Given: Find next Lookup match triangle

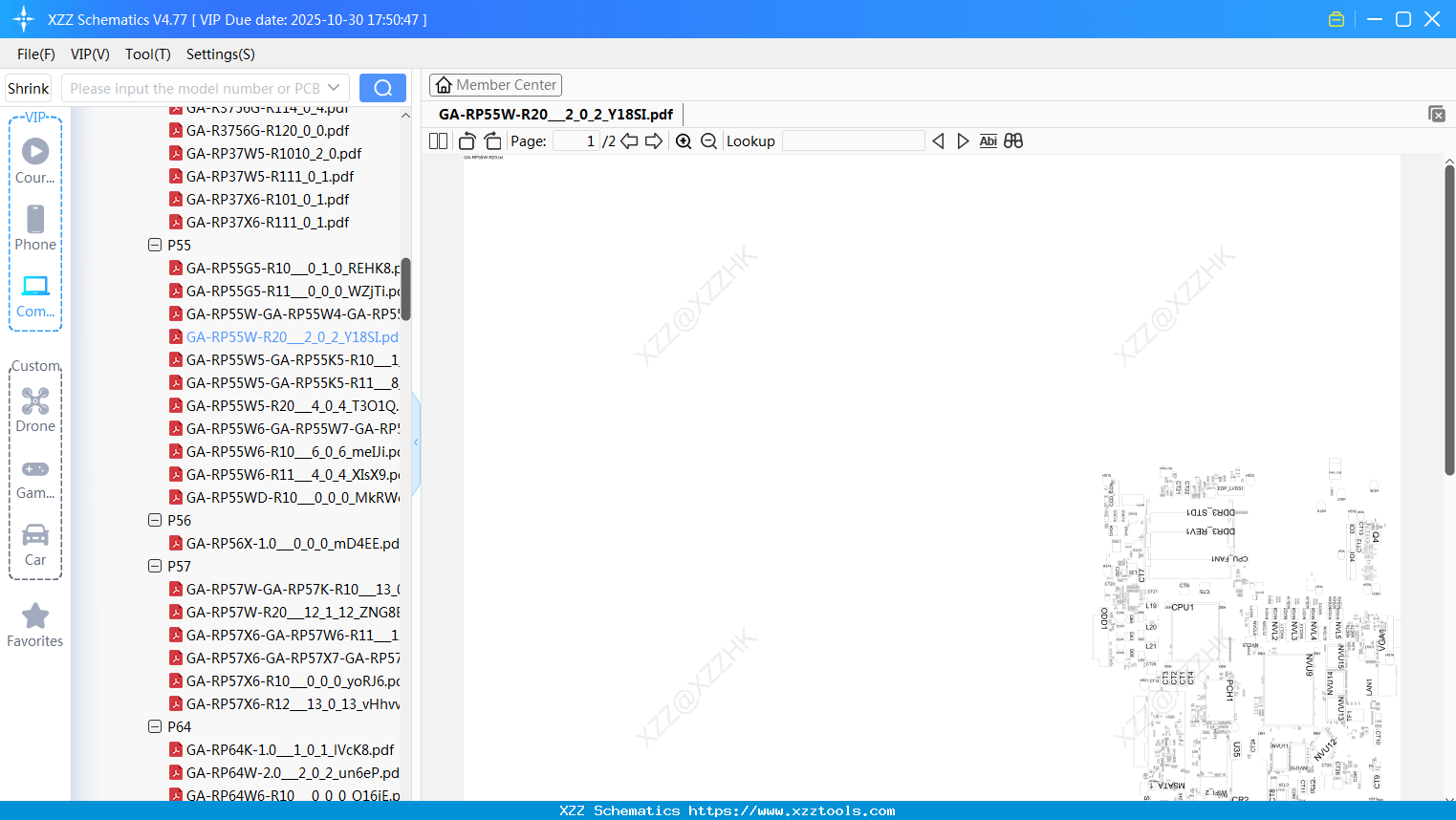Looking at the screenshot, I should click(x=963, y=140).
